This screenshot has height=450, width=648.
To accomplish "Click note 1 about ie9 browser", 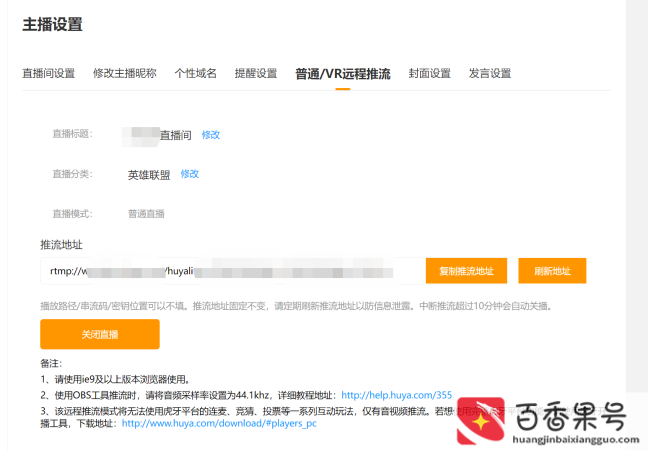I will click(115, 379).
